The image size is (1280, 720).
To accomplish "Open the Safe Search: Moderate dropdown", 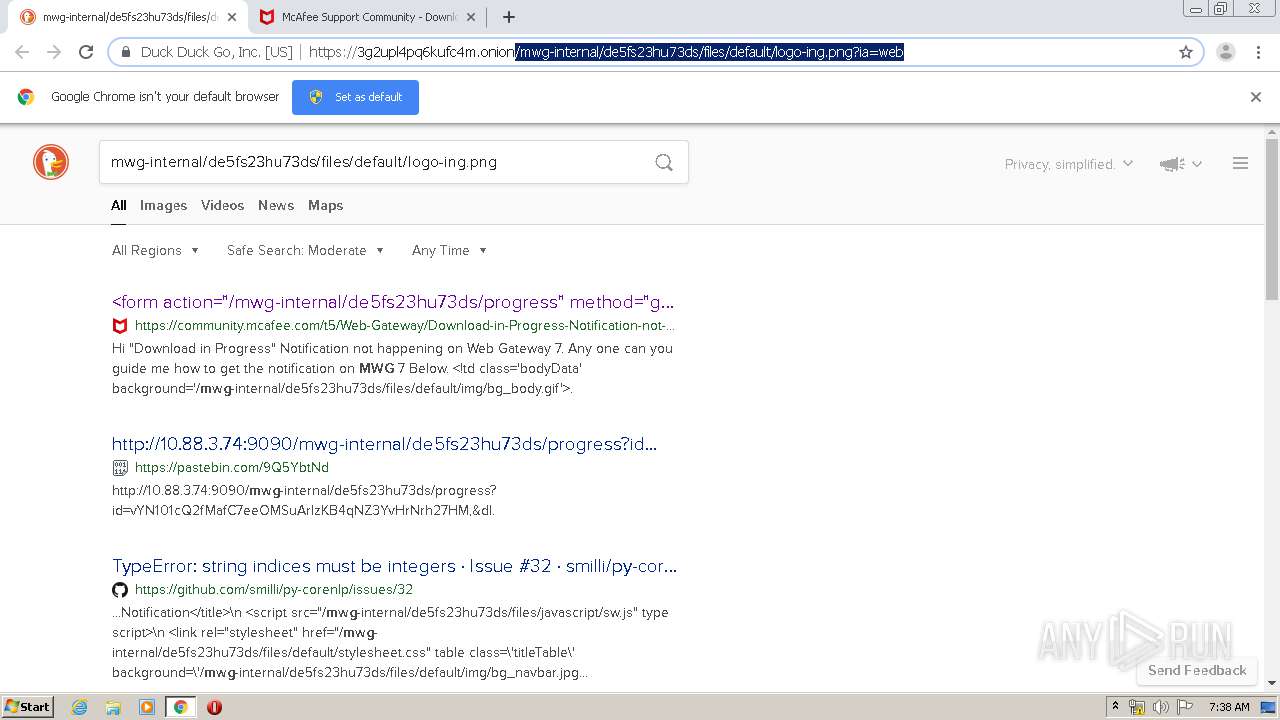I will (x=305, y=250).
